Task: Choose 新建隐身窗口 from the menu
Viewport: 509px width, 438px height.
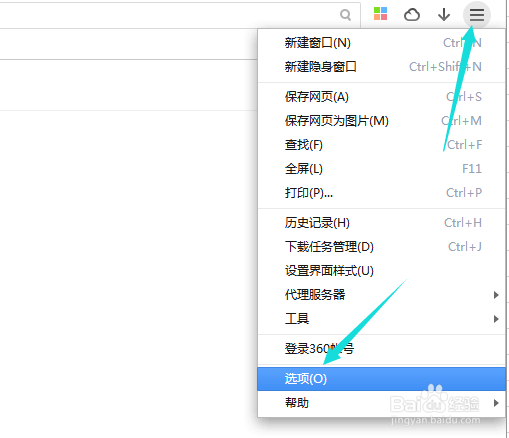Action: click(382, 67)
